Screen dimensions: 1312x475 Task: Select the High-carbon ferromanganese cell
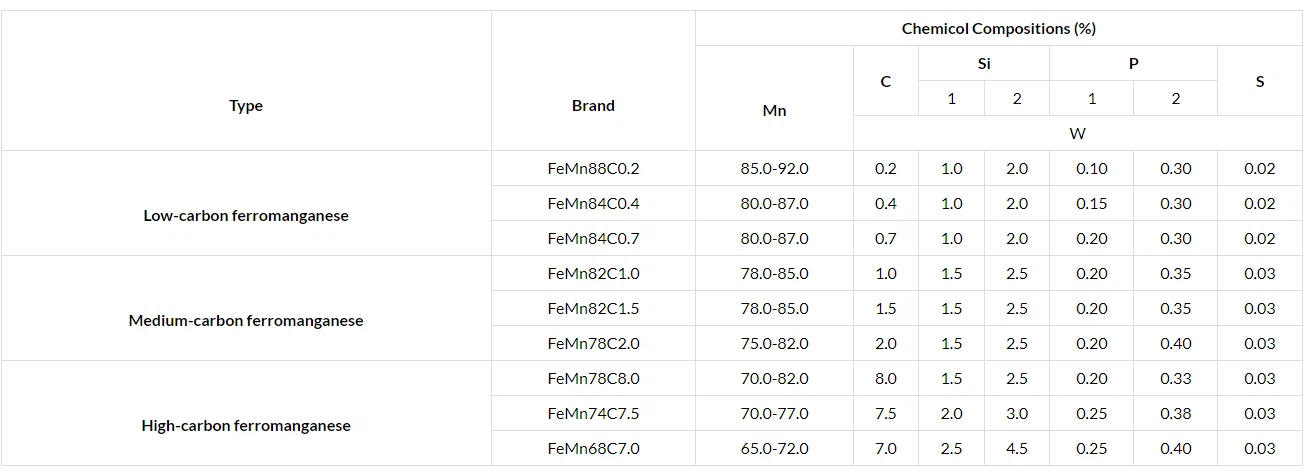pos(245,426)
